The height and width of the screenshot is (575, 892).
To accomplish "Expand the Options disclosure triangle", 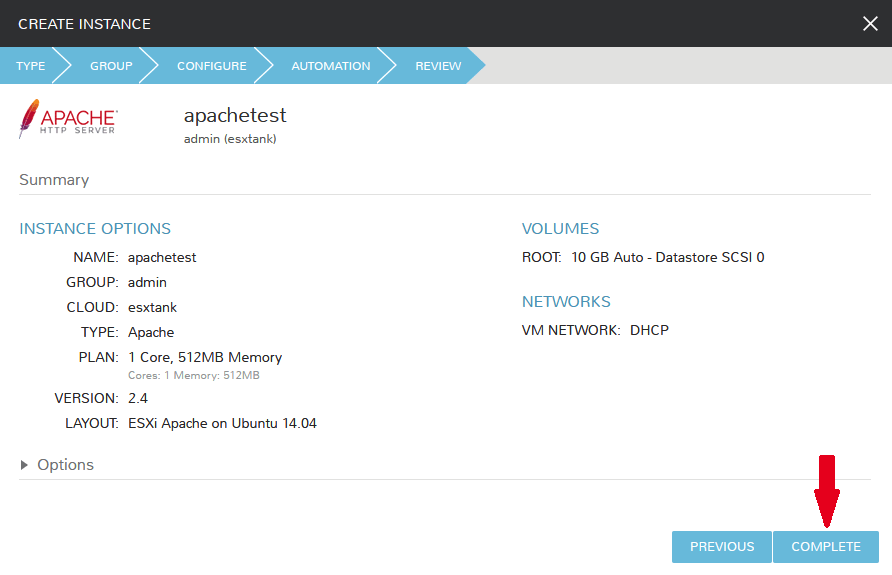I will [25, 465].
